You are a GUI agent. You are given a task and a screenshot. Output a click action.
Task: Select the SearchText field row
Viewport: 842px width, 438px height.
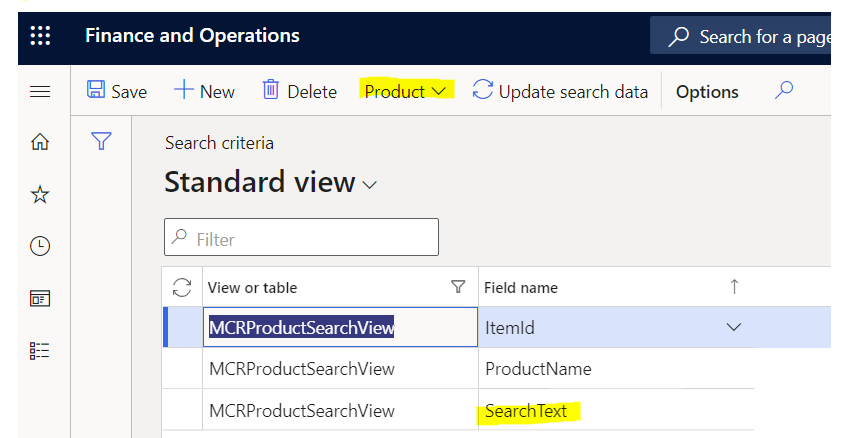526,411
